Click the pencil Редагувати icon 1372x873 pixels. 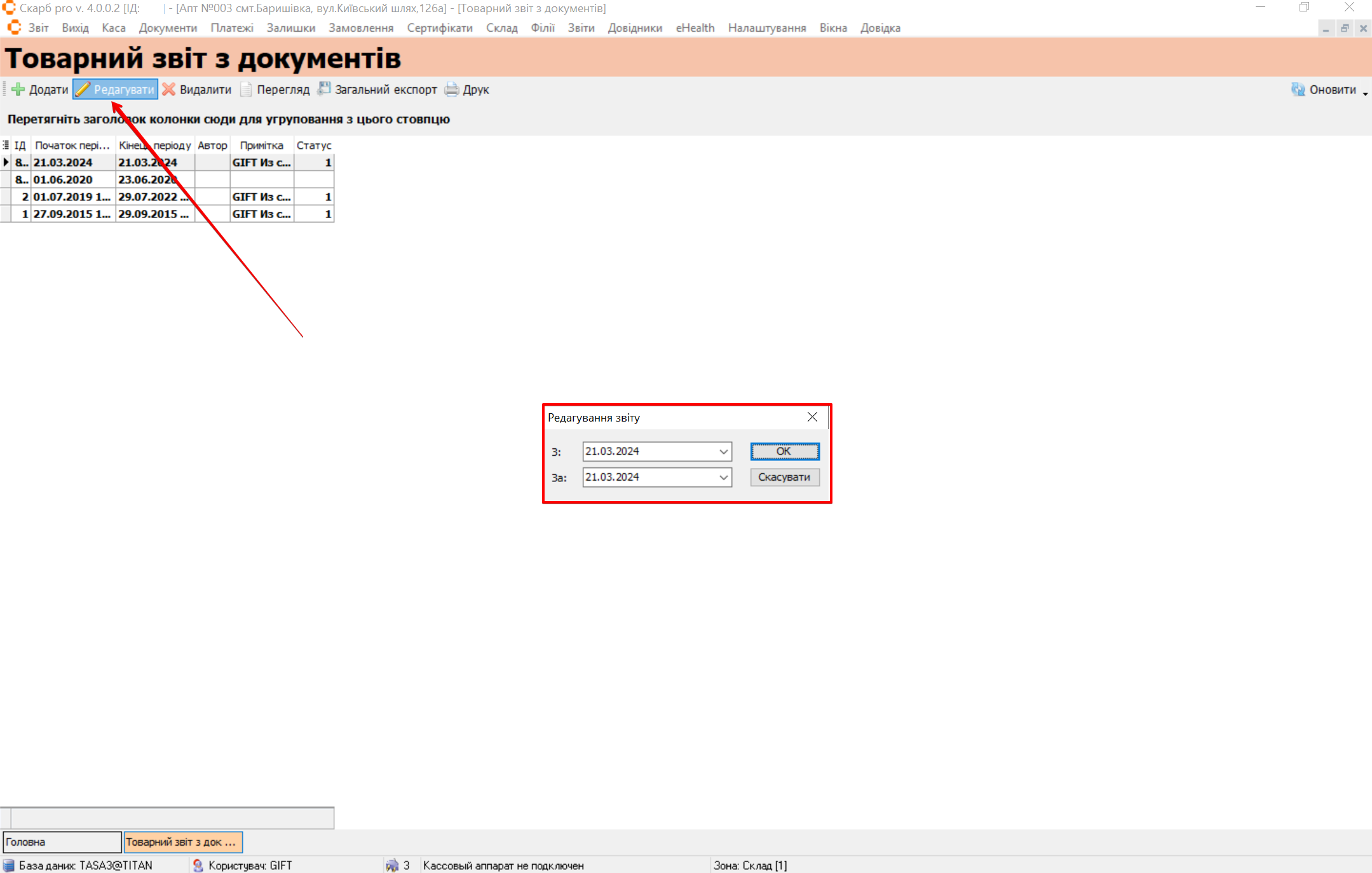tap(83, 90)
